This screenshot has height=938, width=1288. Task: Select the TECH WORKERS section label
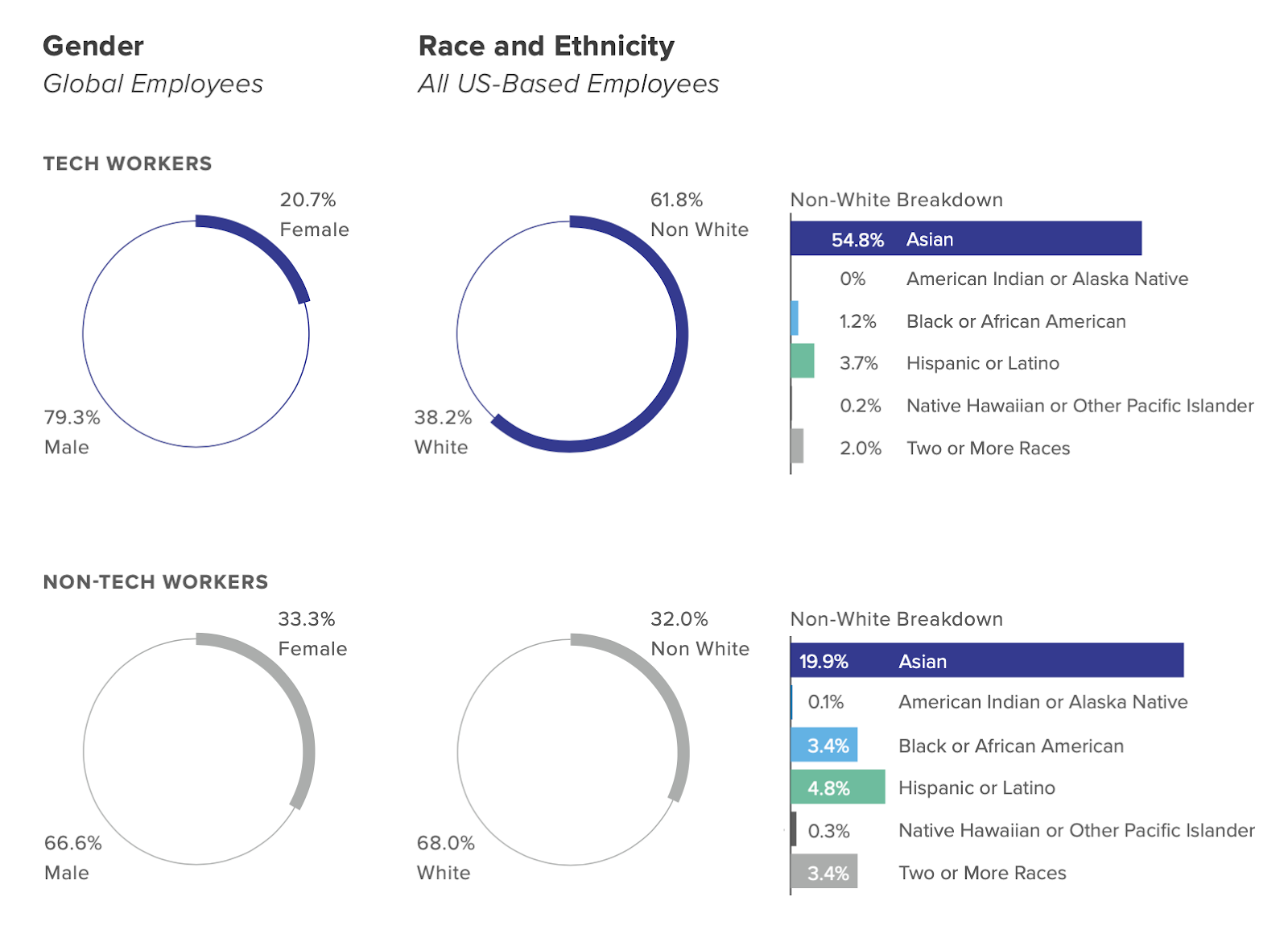pos(127,163)
